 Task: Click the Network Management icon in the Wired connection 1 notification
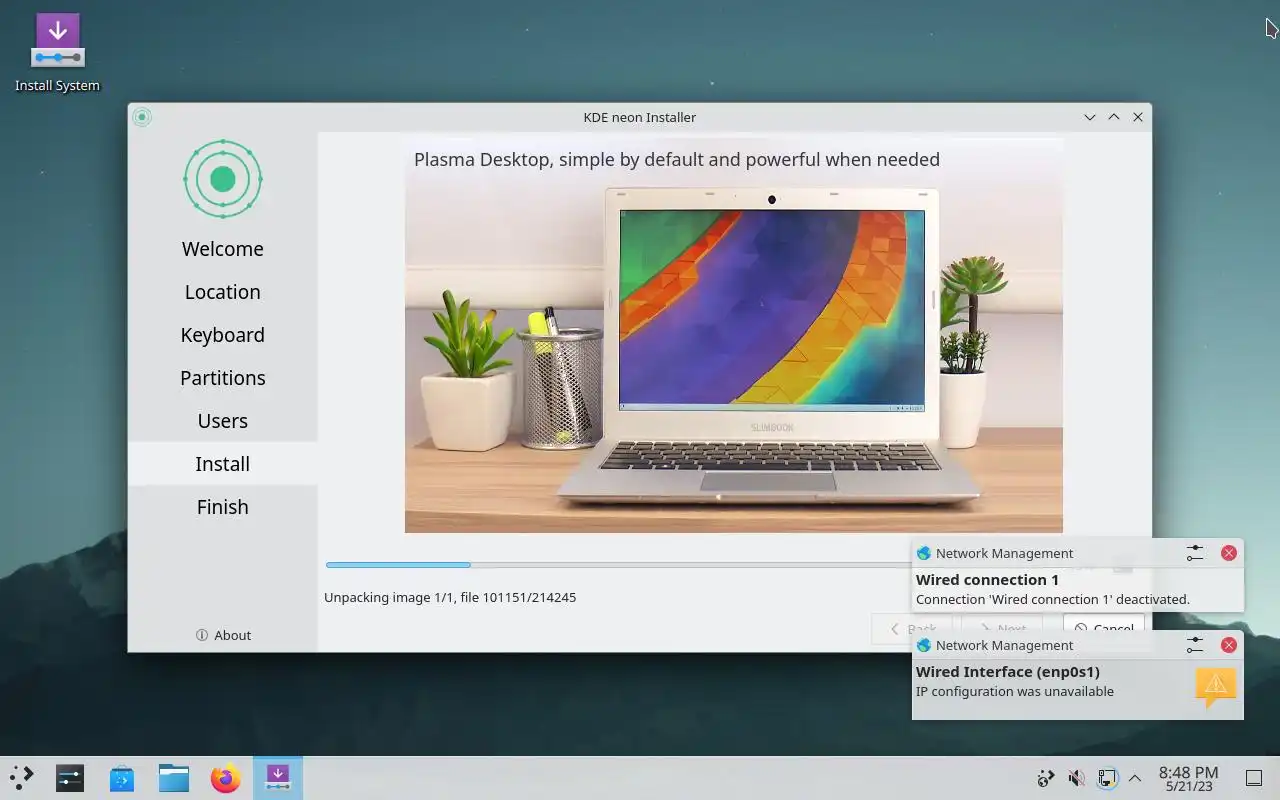(924, 553)
